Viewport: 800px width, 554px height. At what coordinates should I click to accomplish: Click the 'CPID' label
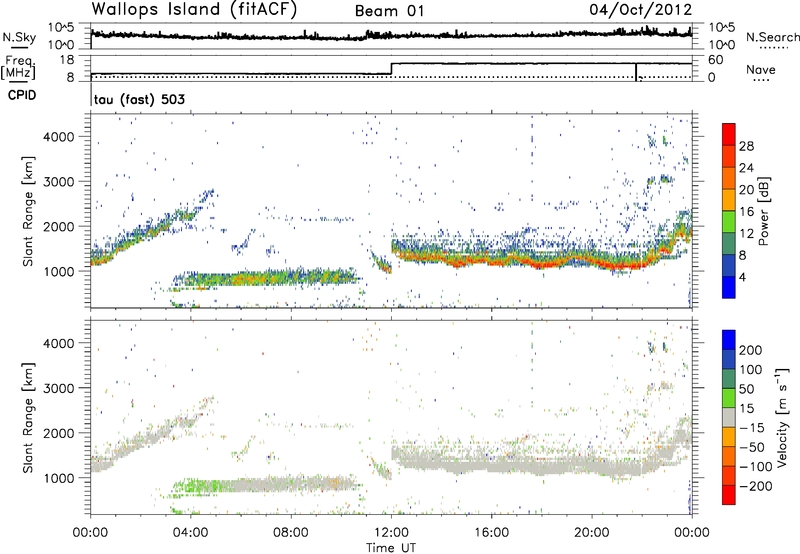click(x=21, y=95)
